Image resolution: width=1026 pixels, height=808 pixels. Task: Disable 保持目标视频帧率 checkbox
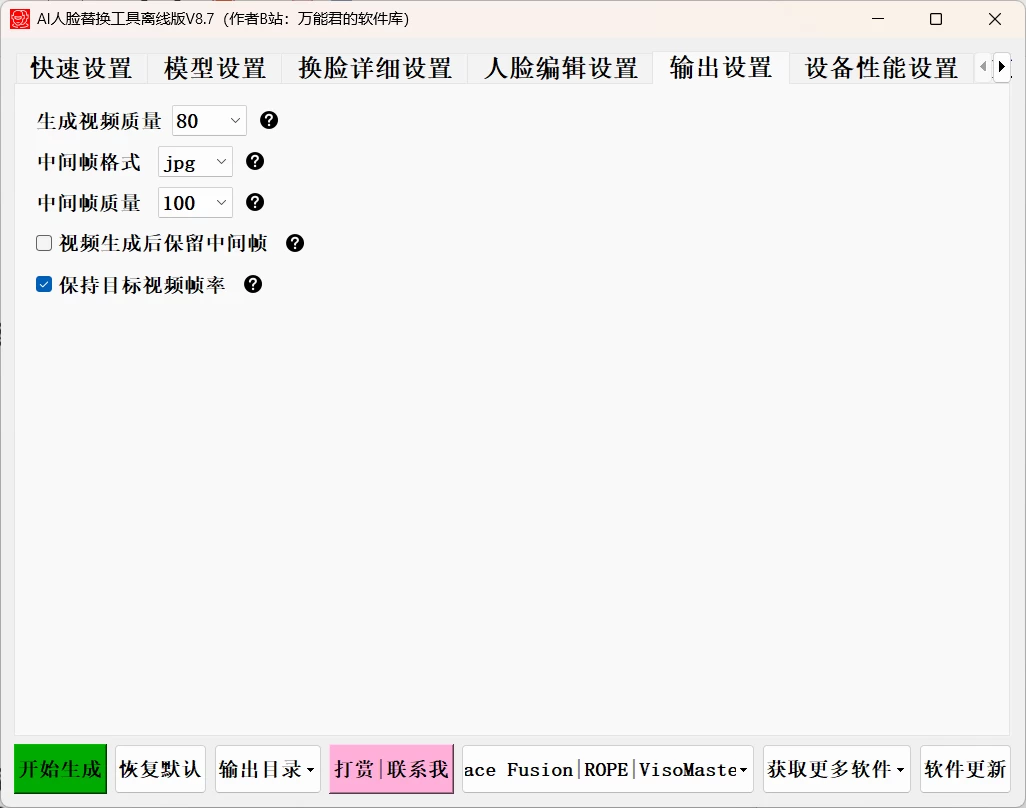[x=43, y=284]
